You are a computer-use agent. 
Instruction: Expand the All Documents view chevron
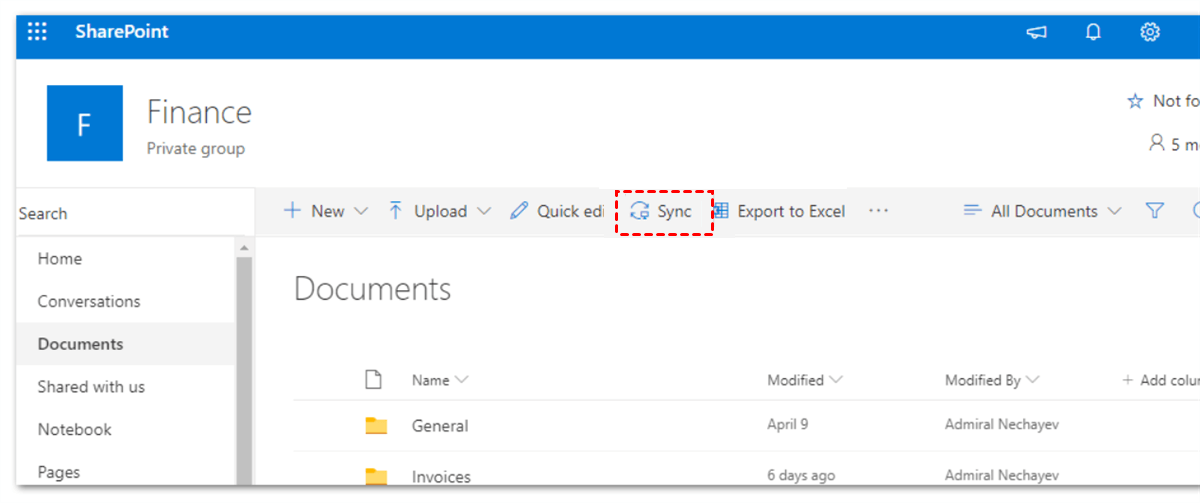pos(1115,212)
